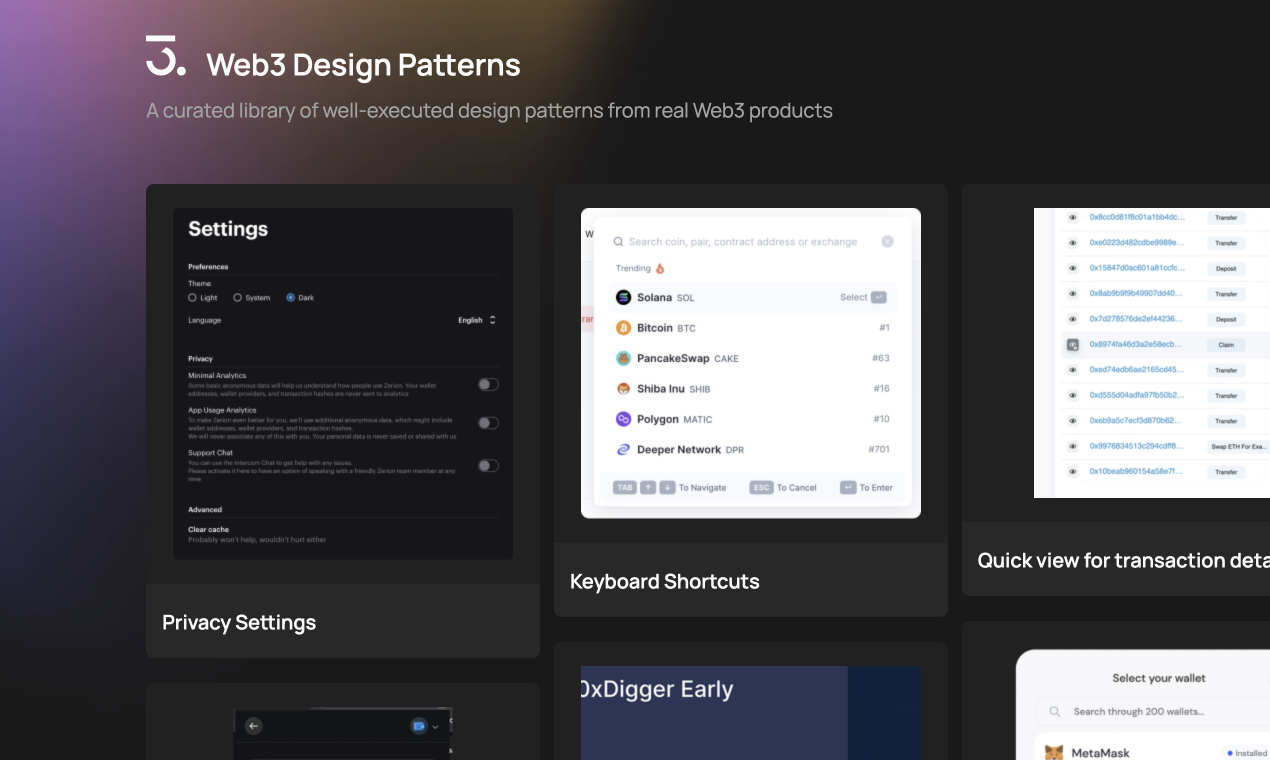This screenshot has width=1270, height=760.
Task: Click the Trending fire icon
Action: click(660, 268)
